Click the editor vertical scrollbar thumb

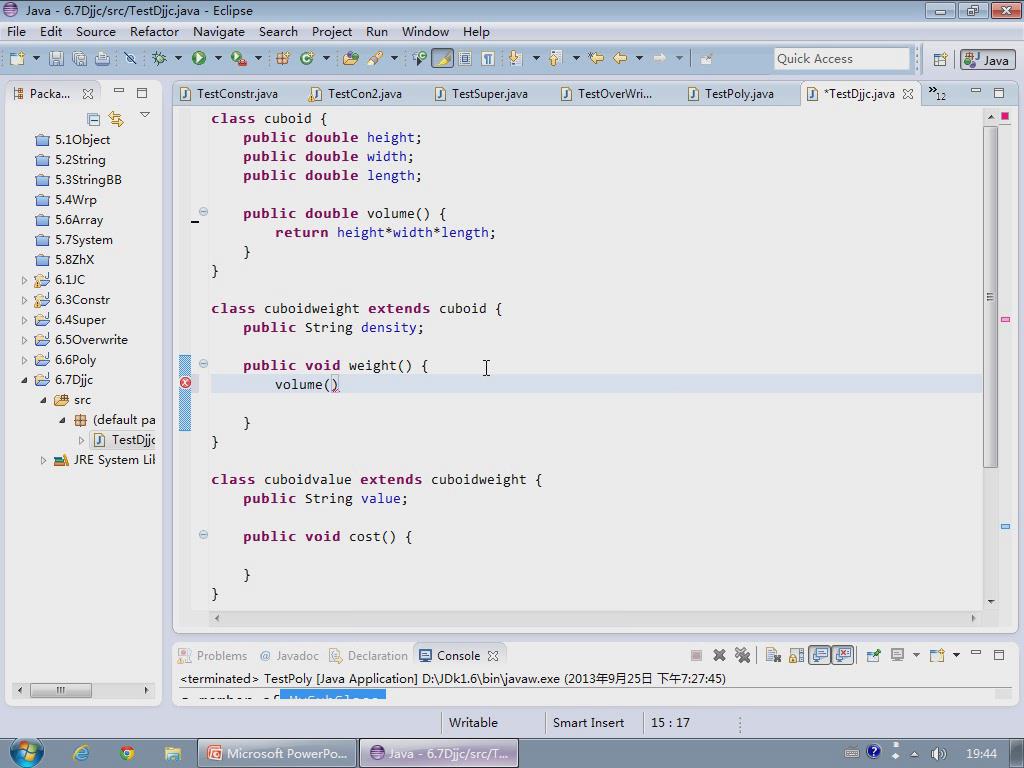990,296
